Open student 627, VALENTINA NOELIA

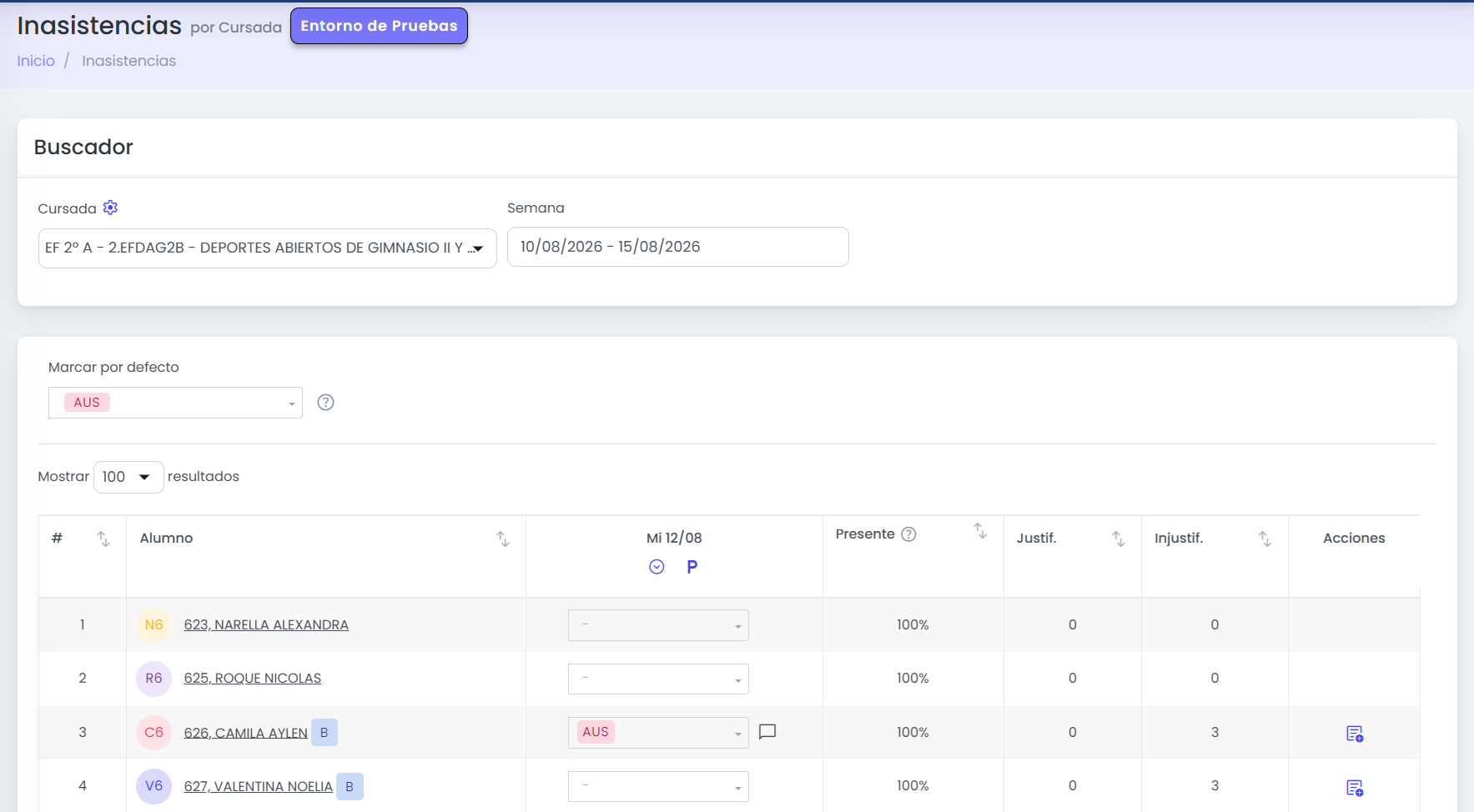[259, 787]
